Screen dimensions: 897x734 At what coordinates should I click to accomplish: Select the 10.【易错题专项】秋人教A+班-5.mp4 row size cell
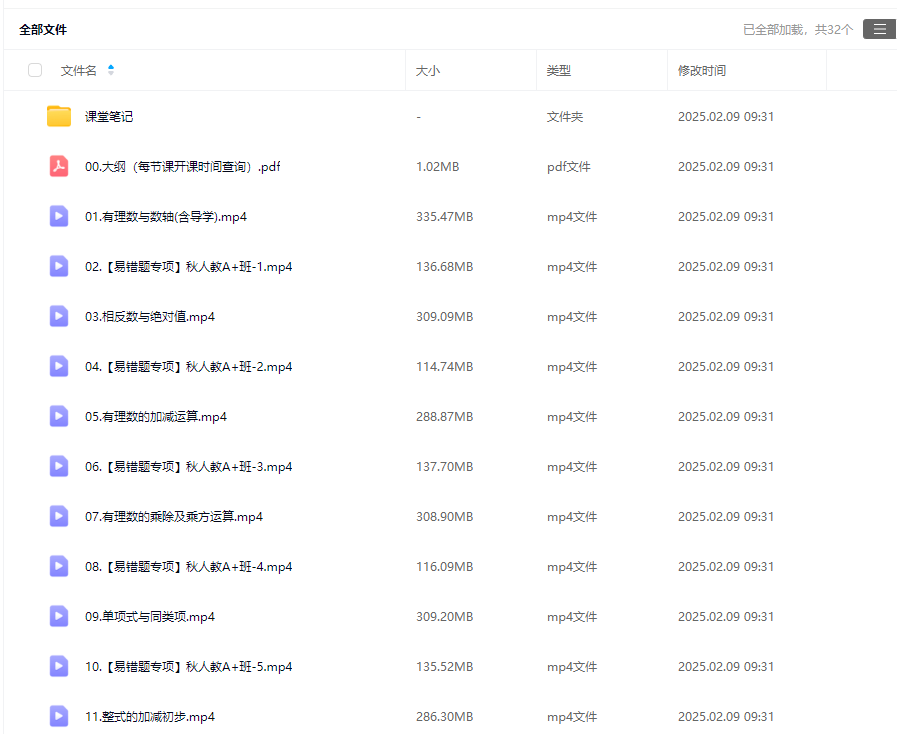click(444, 667)
